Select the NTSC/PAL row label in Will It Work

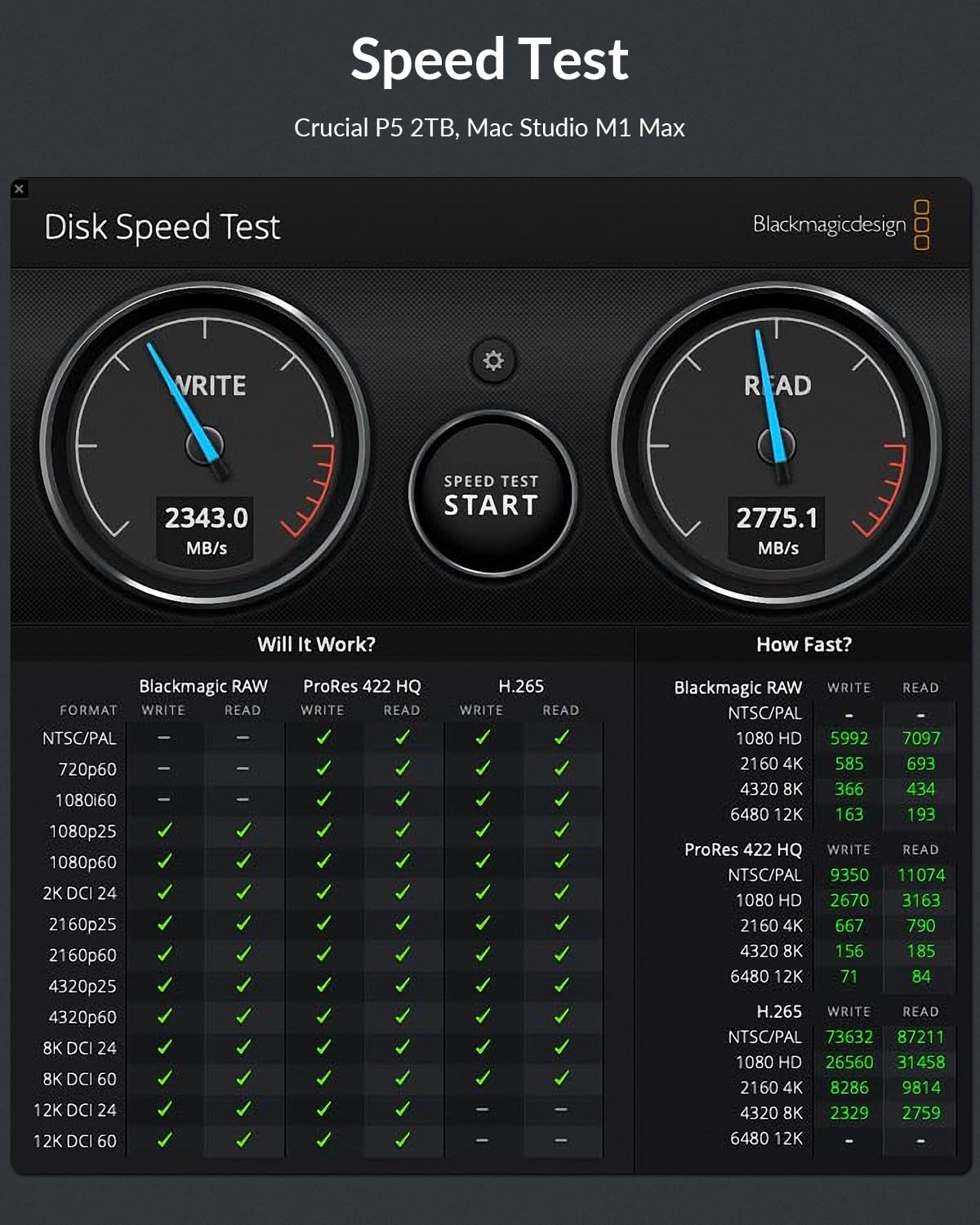(x=79, y=738)
